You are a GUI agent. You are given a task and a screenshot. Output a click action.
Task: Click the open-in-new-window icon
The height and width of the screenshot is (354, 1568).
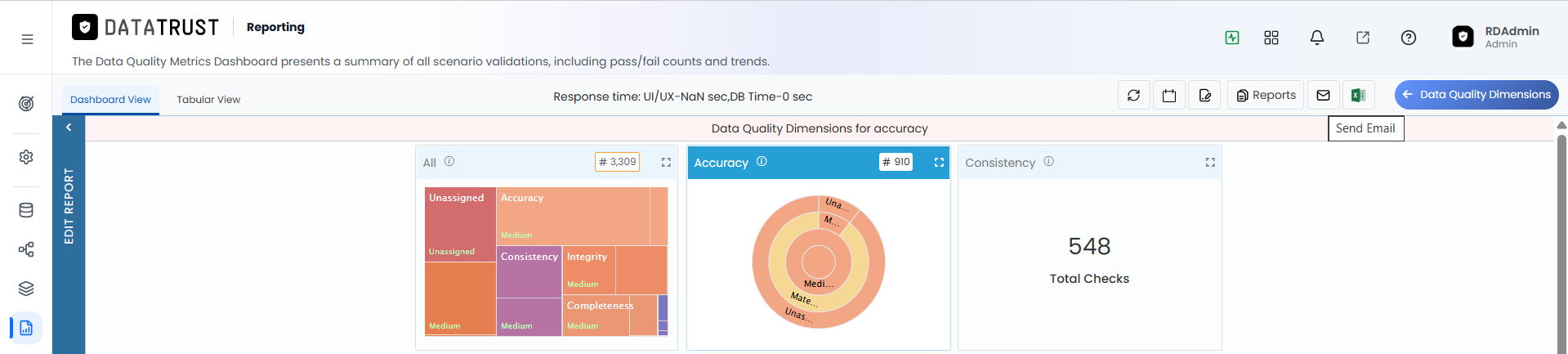1363,38
